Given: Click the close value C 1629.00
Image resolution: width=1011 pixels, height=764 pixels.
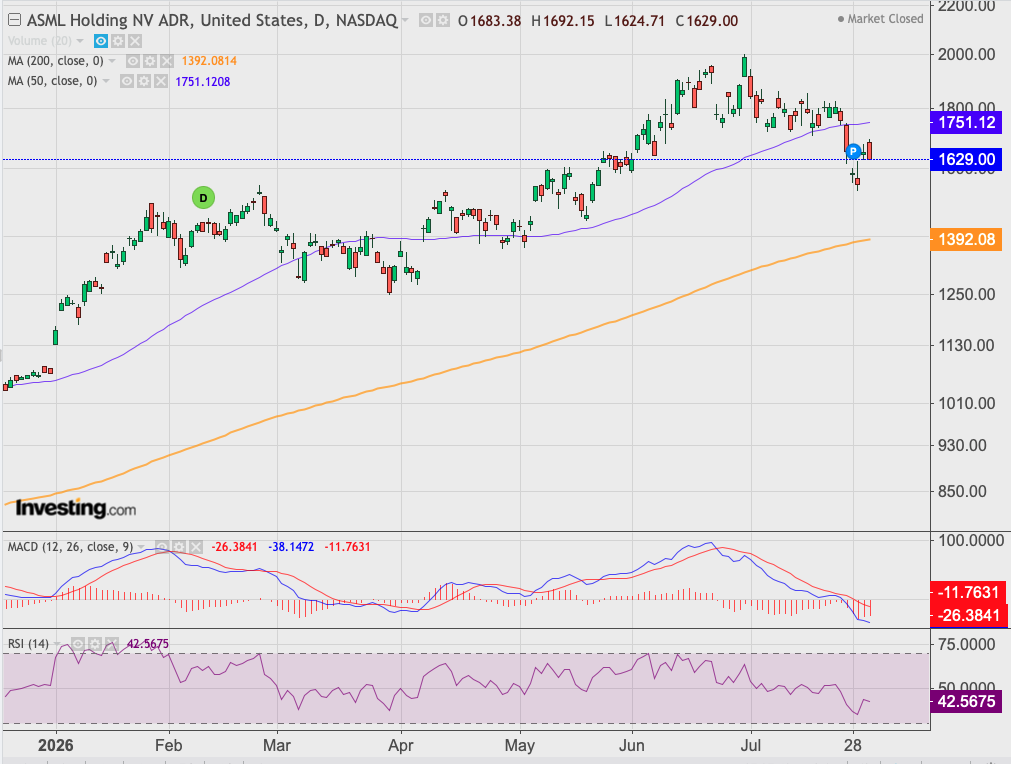Looking at the screenshot, I should [707, 21].
